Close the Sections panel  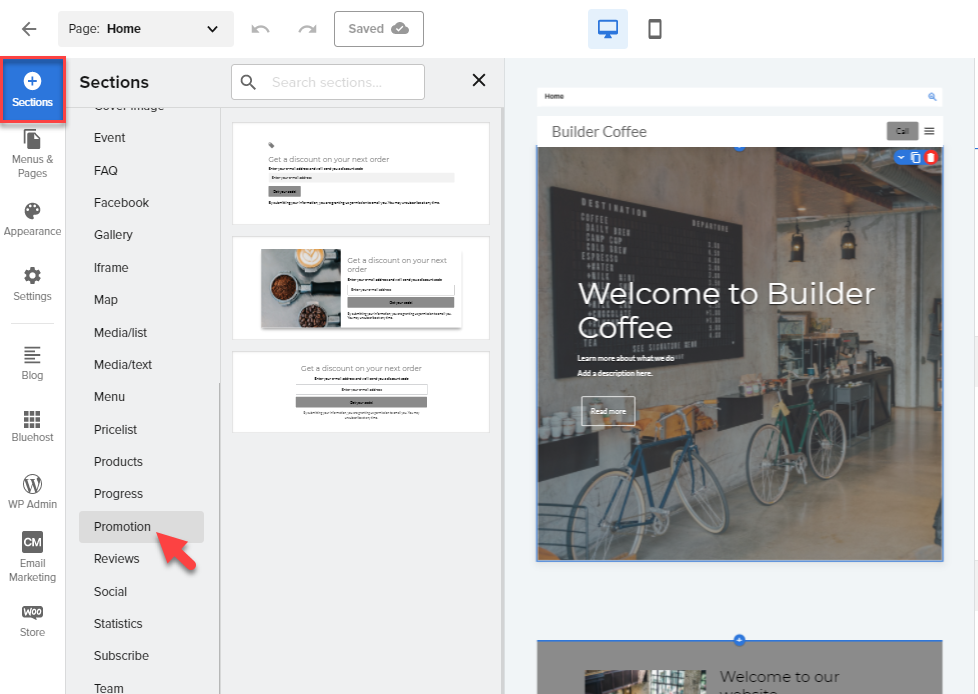pyautogui.click(x=478, y=80)
